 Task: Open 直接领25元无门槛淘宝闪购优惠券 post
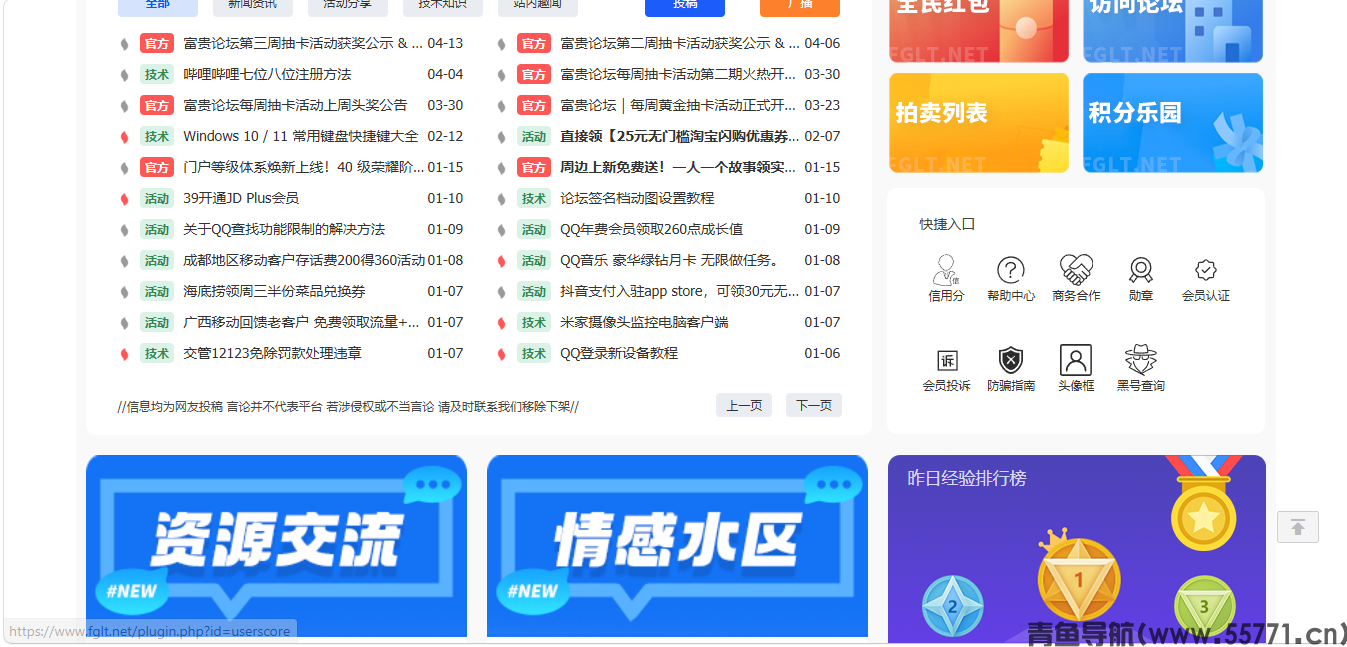tap(680, 136)
